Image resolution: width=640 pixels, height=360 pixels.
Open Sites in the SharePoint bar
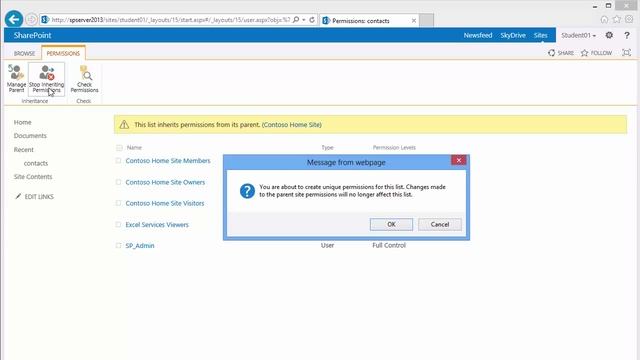pyautogui.click(x=540, y=35)
